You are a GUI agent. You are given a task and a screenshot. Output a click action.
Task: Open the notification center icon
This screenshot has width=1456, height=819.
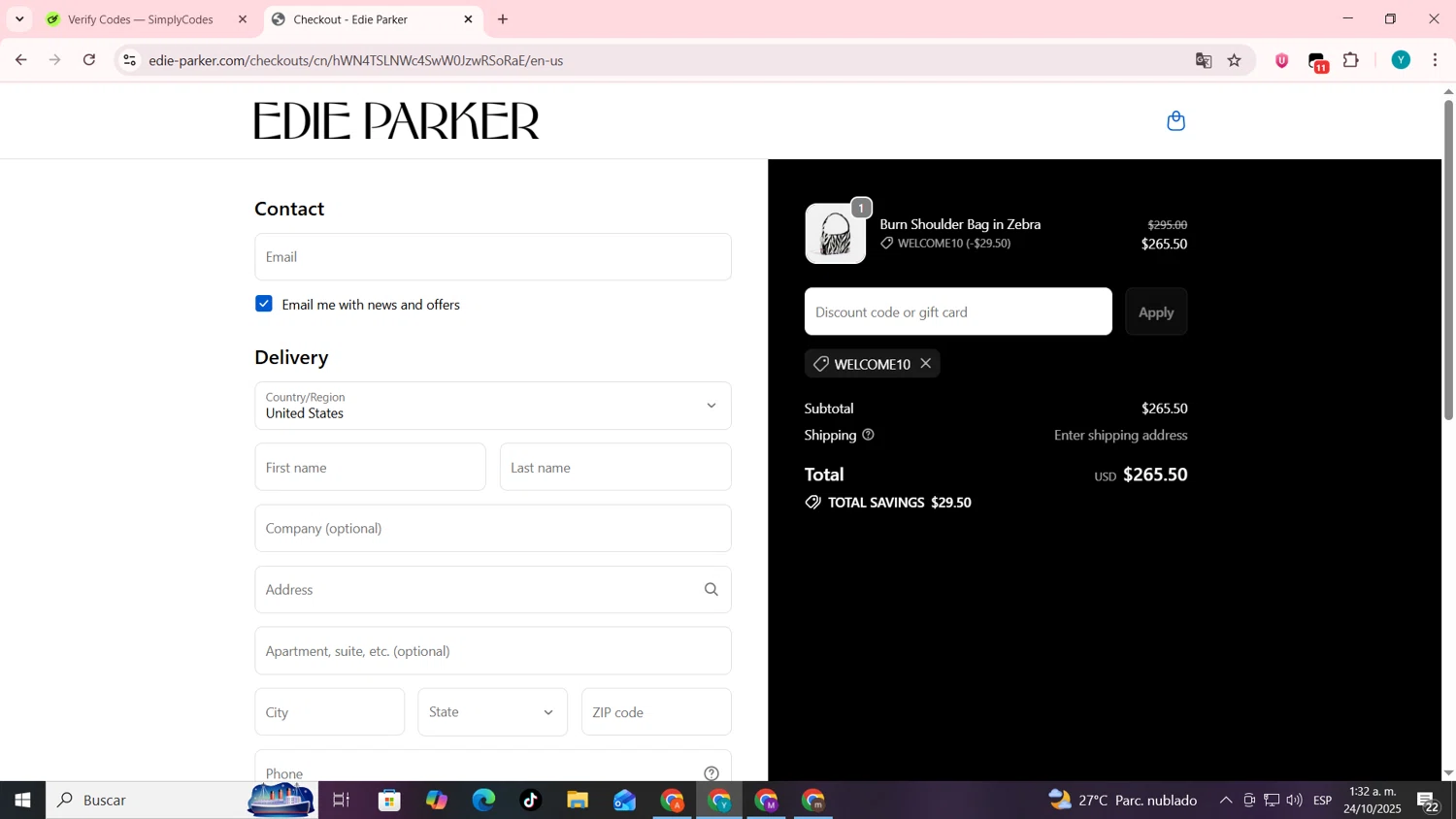pos(1429,802)
